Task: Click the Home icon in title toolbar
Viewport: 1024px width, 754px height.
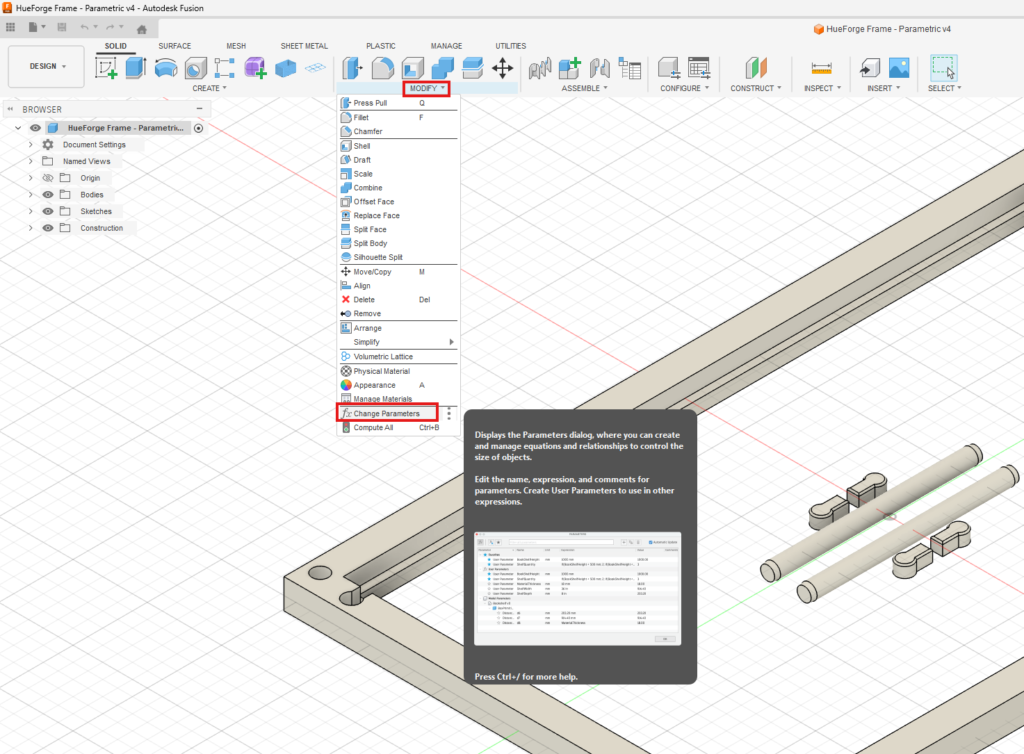Action: pos(141,29)
